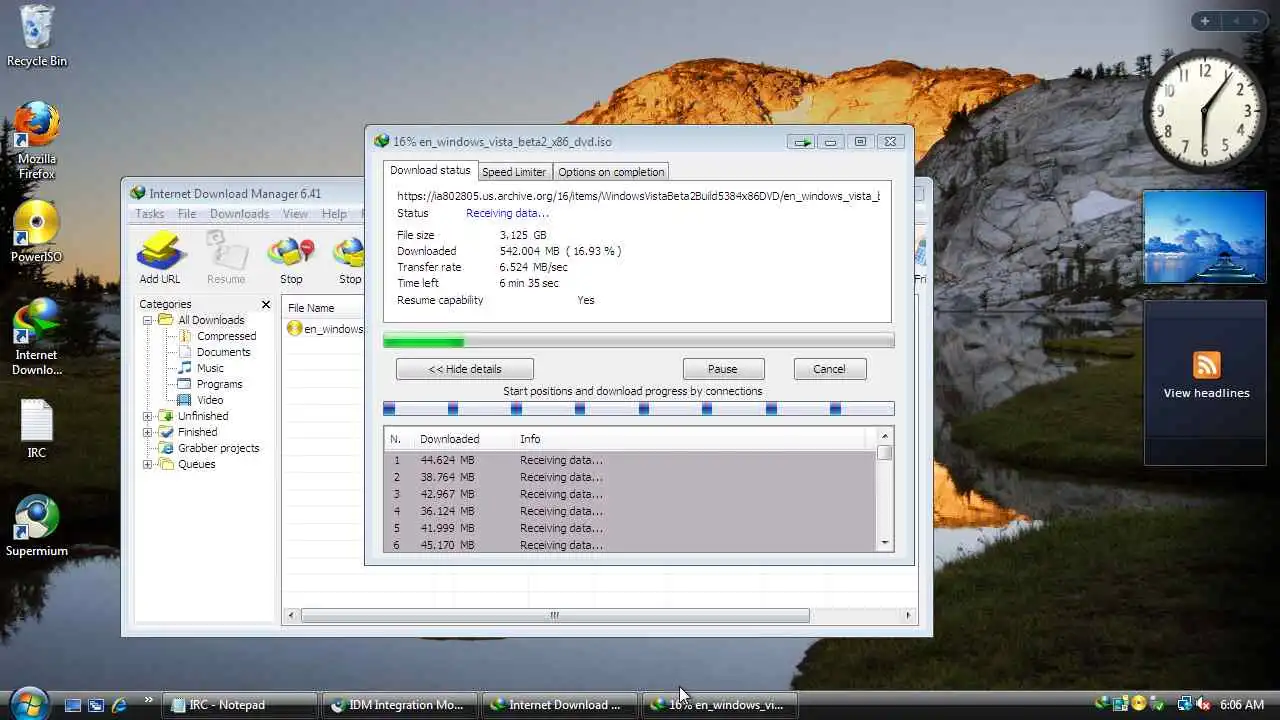Click the Add URL toolbar icon in IDM
1280x720 pixels.
(x=160, y=258)
